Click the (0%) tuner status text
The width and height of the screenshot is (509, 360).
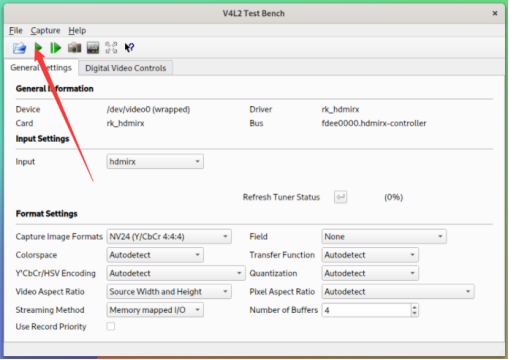click(393, 197)
